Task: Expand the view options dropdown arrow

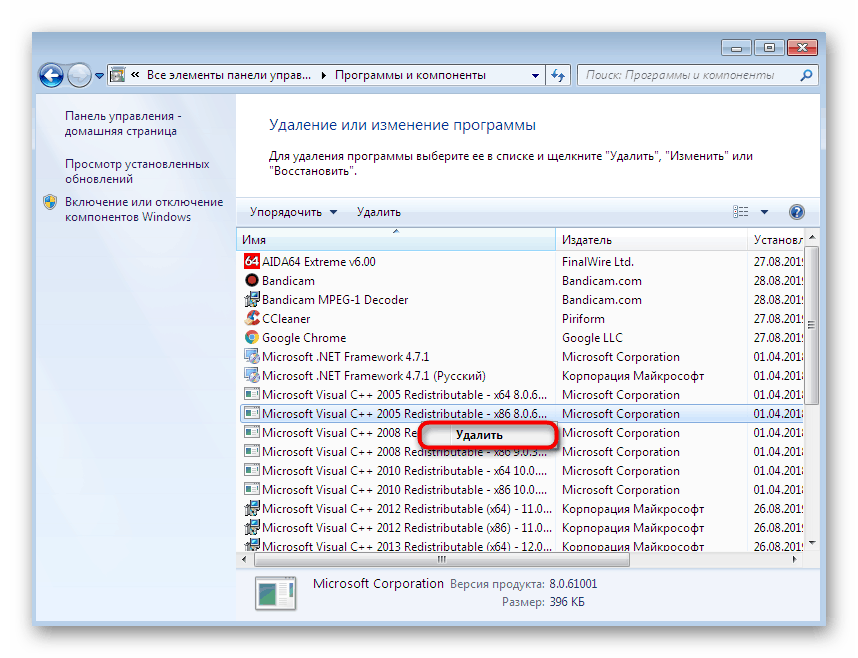Action: coord(764,212)
